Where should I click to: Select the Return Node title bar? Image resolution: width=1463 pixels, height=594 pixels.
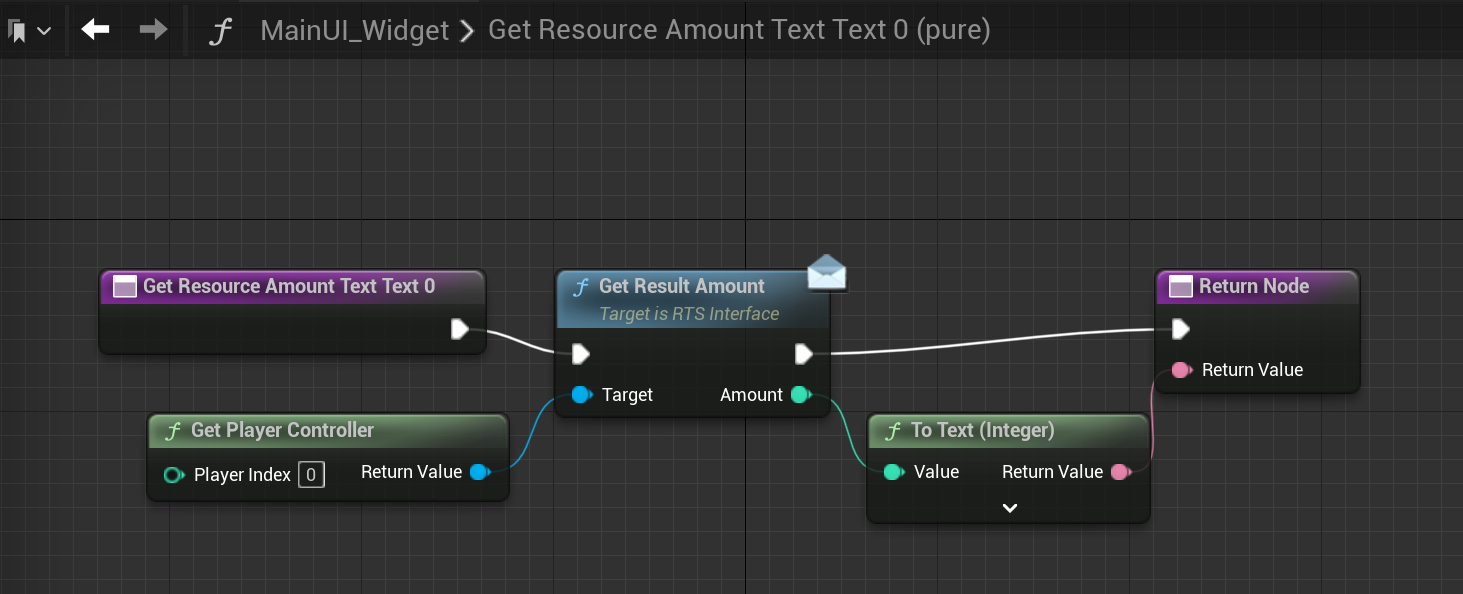(x=1254, y=286)
